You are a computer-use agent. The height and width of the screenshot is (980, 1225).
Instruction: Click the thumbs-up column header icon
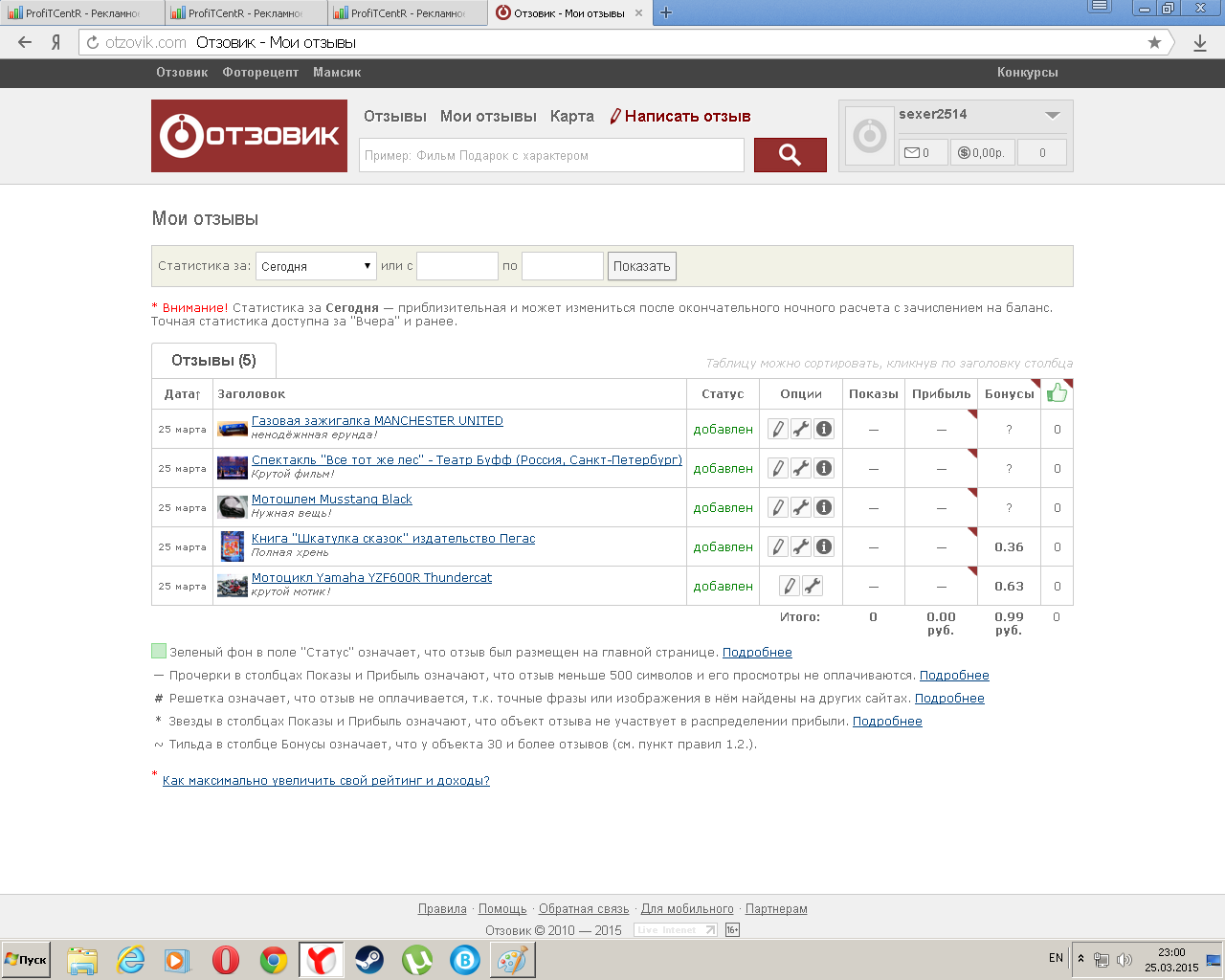point(1057,393)
